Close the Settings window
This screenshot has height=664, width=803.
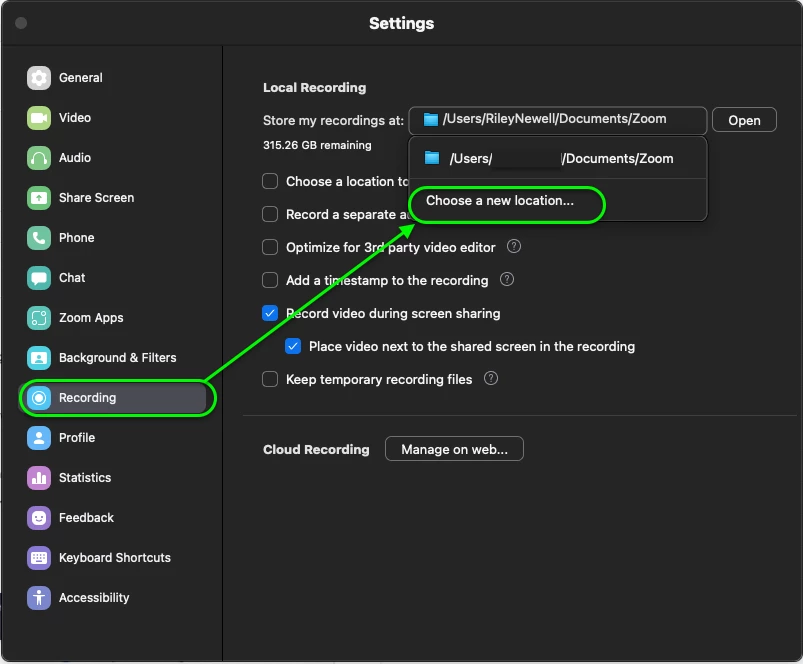(x=21, y=23)
